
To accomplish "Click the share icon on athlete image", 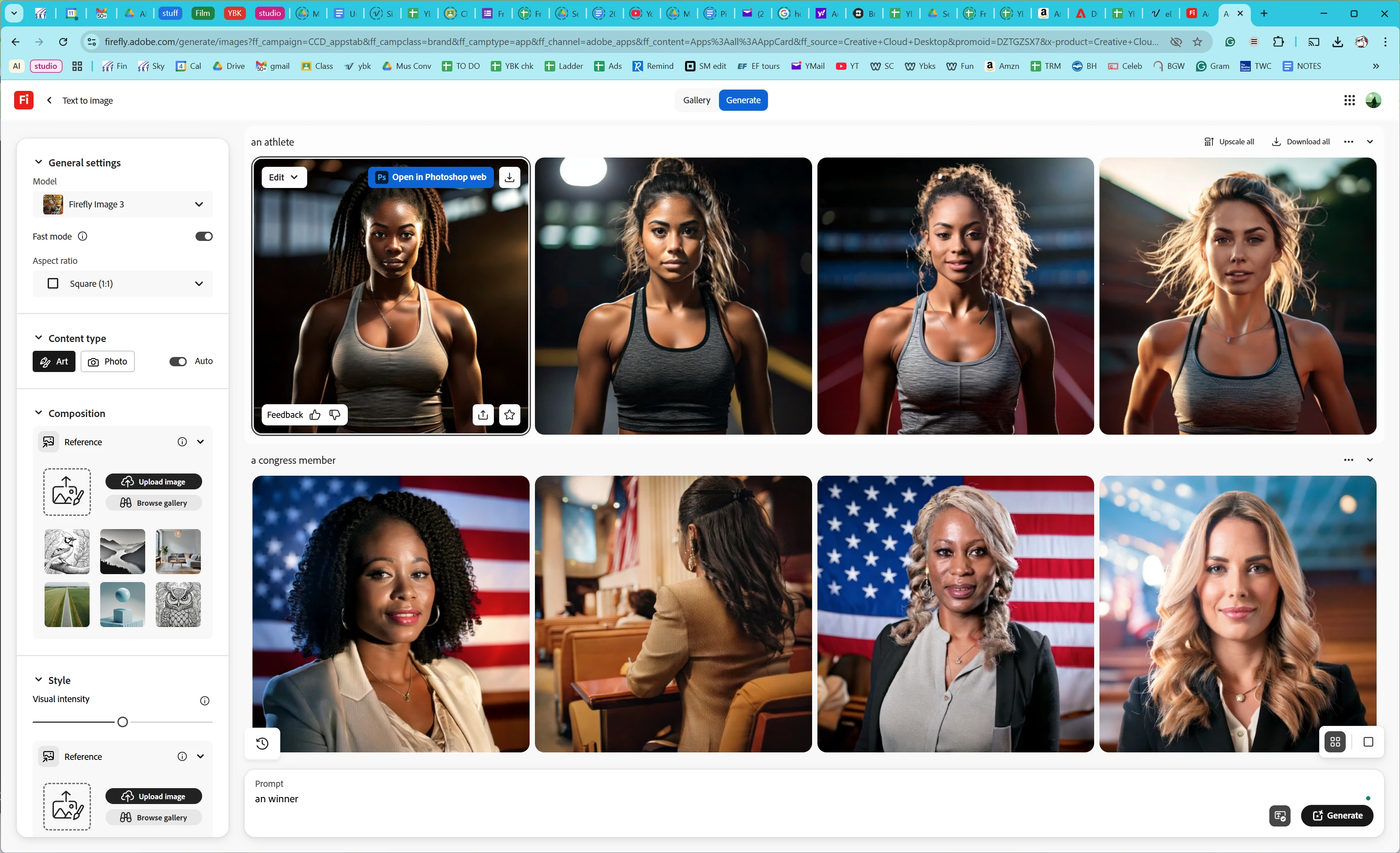I will point(483,415).
